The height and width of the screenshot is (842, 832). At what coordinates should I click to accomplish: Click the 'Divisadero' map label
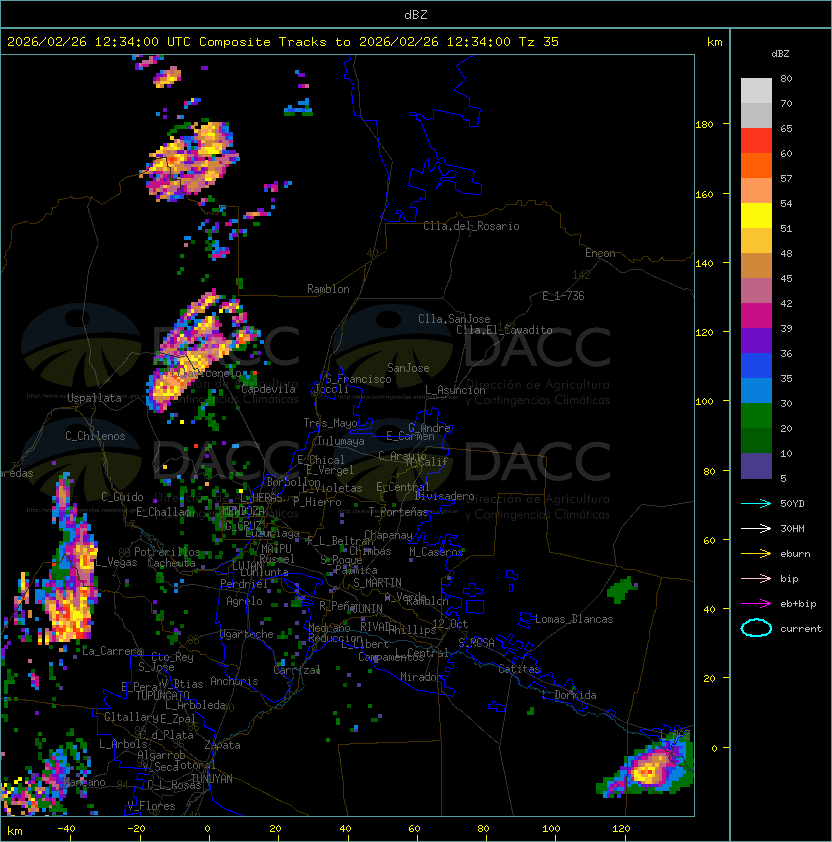click(444, 496)
